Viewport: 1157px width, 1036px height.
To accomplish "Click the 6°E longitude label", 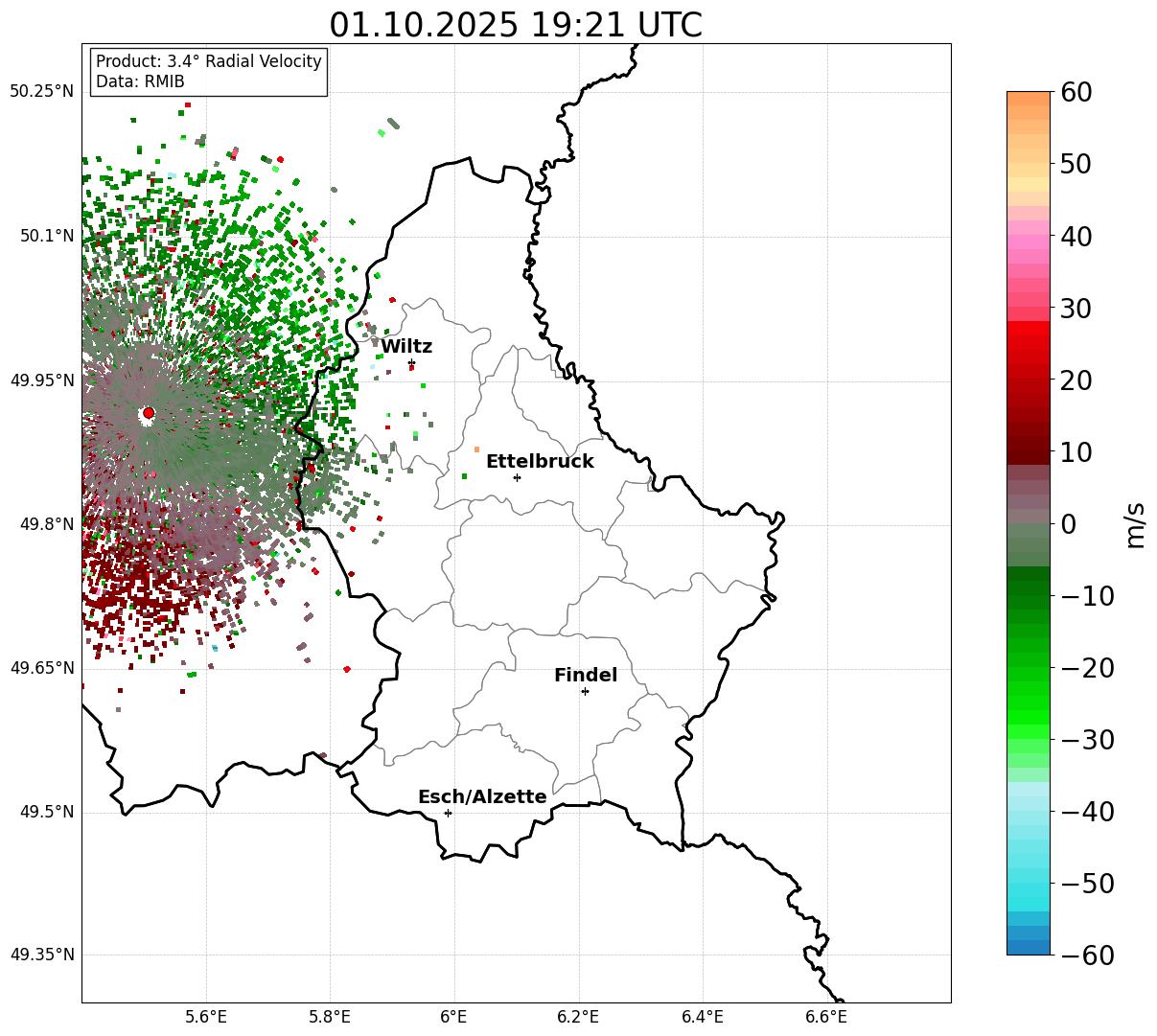I will click(x=454, y=1017).
